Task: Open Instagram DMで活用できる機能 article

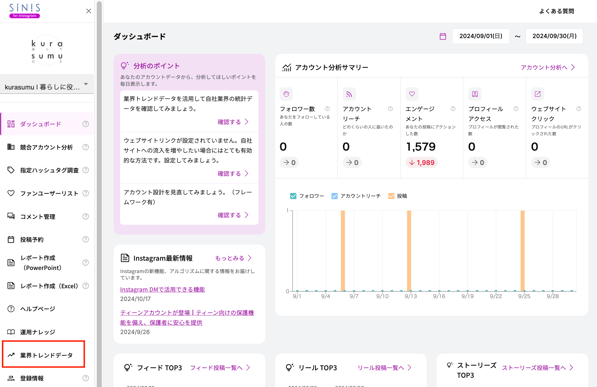Action: tap(163, 289)
